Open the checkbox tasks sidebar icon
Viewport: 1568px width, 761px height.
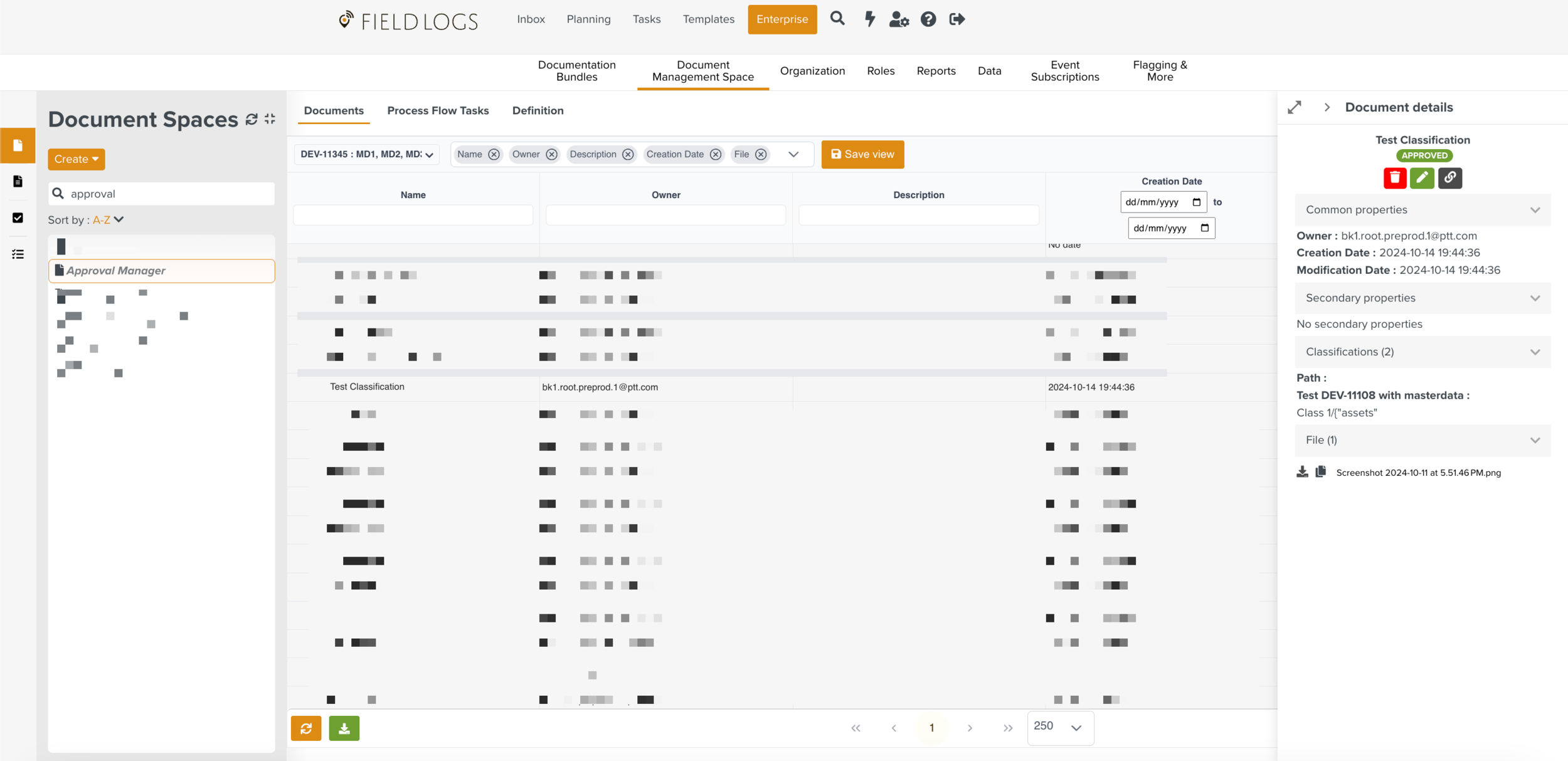[18, 218]
